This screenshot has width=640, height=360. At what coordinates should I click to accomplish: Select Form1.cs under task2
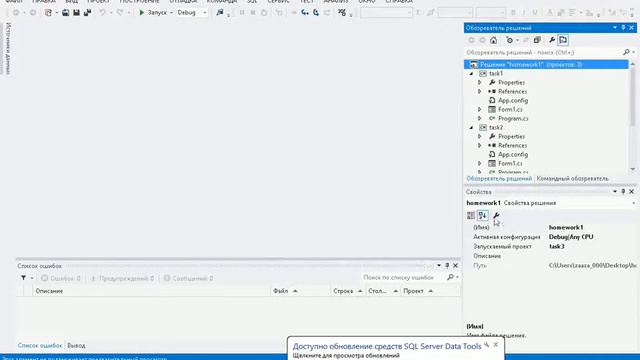(510, 163)
